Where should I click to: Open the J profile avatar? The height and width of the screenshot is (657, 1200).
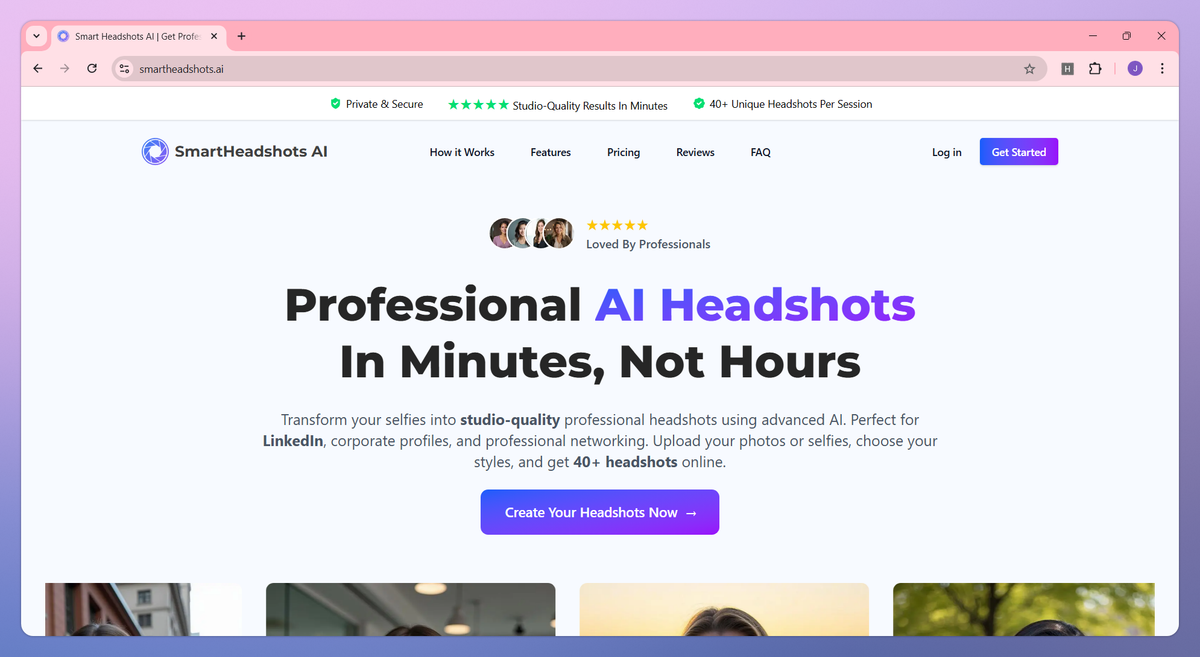click(x=1134, y=68)
